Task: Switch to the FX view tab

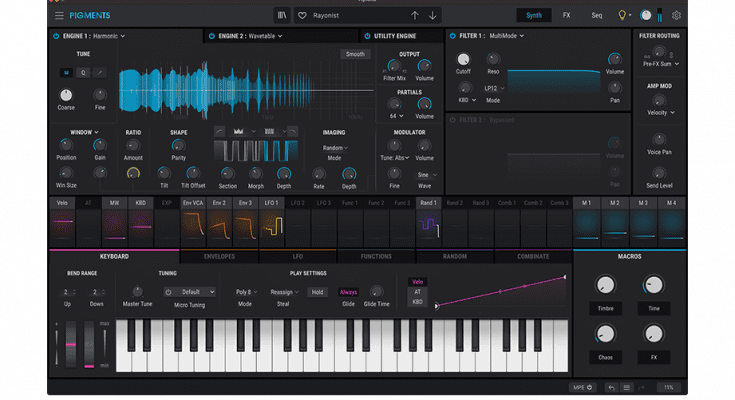Action: pos(566,16)
